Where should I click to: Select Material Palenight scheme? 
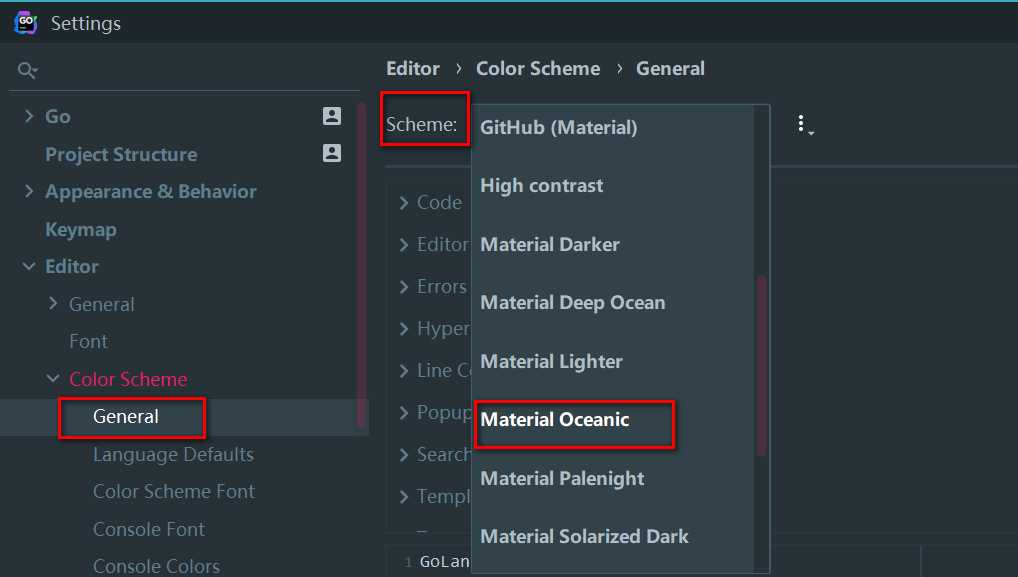[562, 478]
